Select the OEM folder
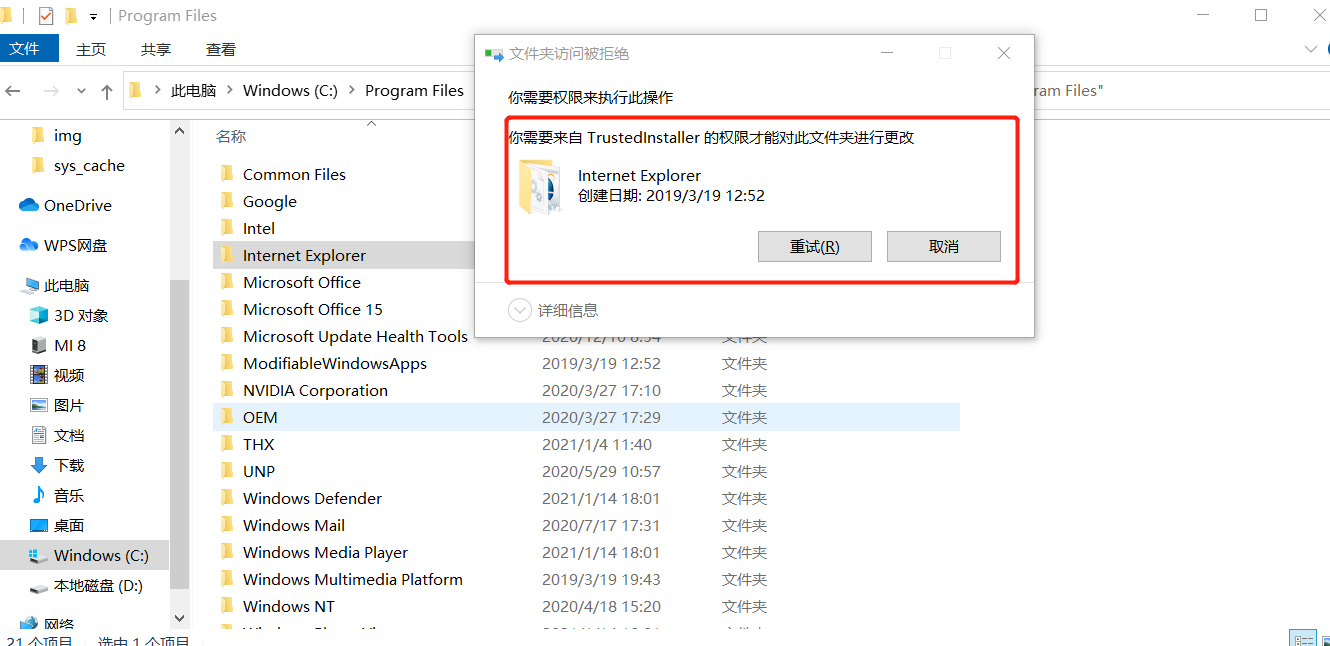Image resolution: width=1330 pixels, height=646 pixels. 586,417
